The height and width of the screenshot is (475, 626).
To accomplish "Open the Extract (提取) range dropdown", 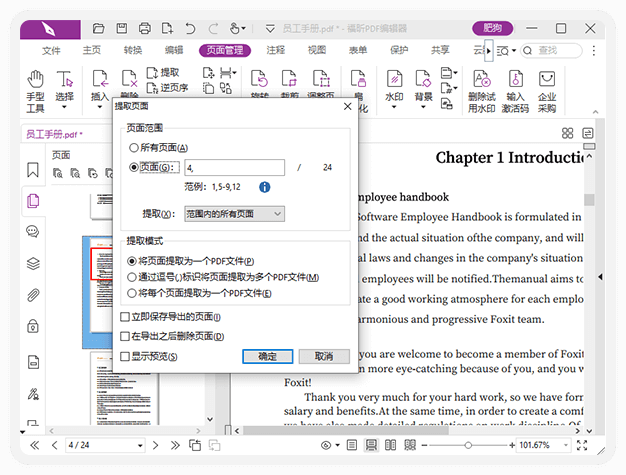I will pos(234,214).
